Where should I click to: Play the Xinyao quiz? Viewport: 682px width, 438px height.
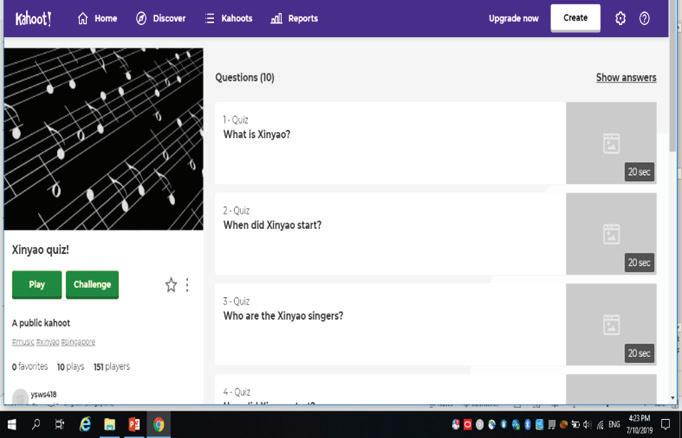click(x=37, y=284)
